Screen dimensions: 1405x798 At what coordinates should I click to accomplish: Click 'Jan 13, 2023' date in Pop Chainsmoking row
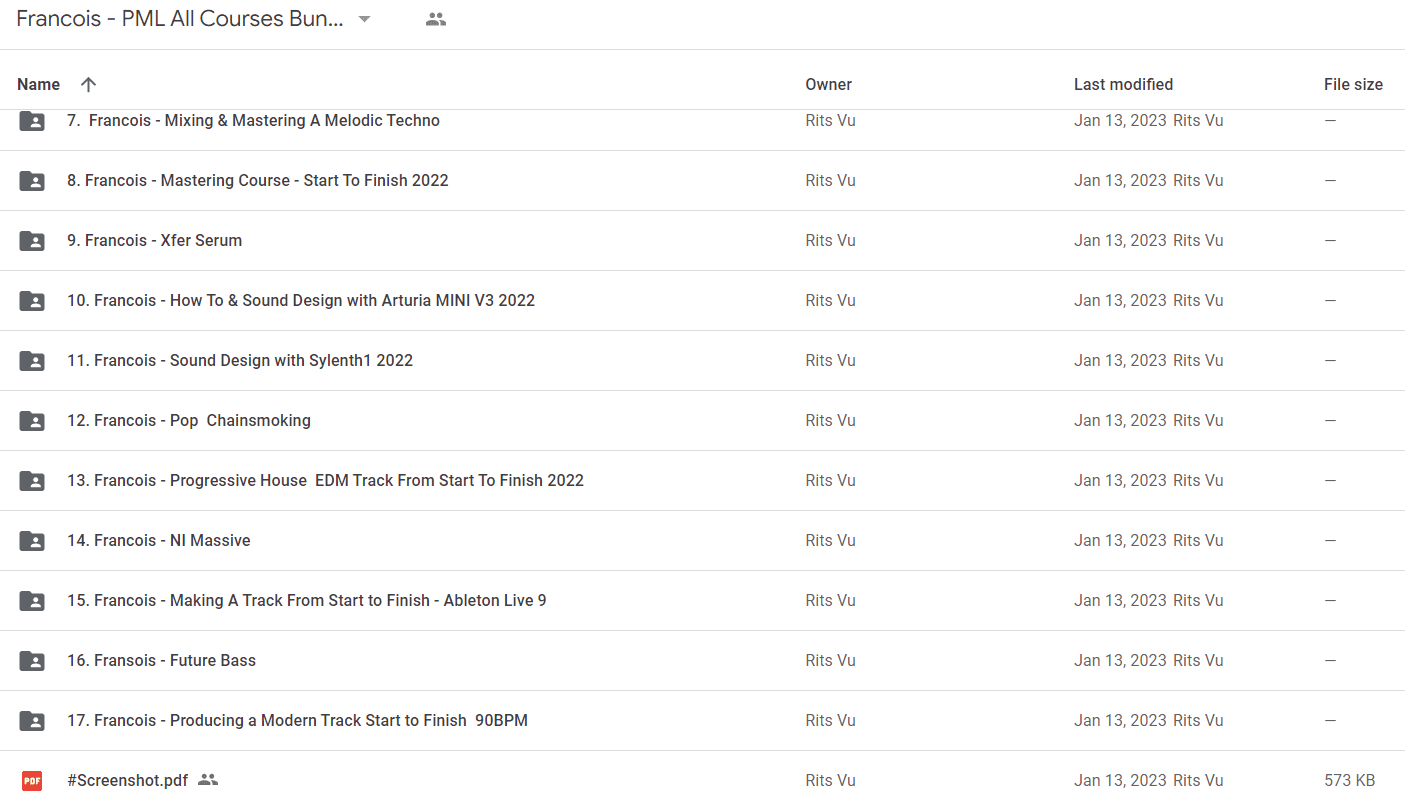pos(1120,420)
